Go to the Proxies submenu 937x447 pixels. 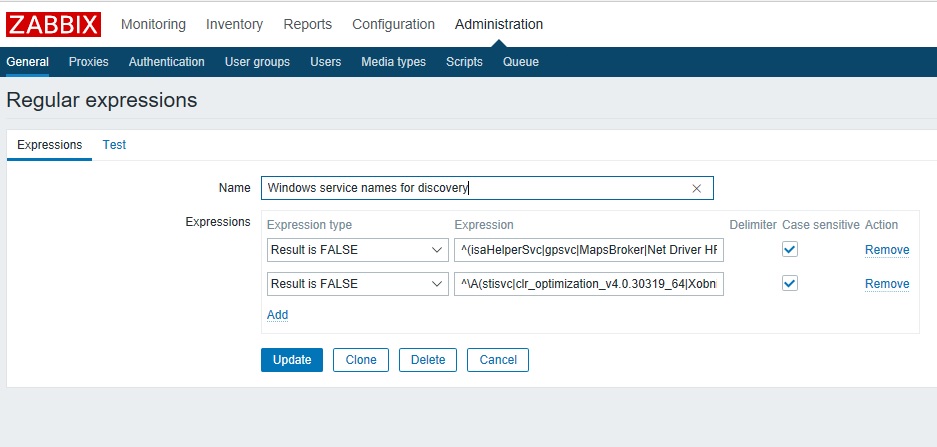coord(89,62)
